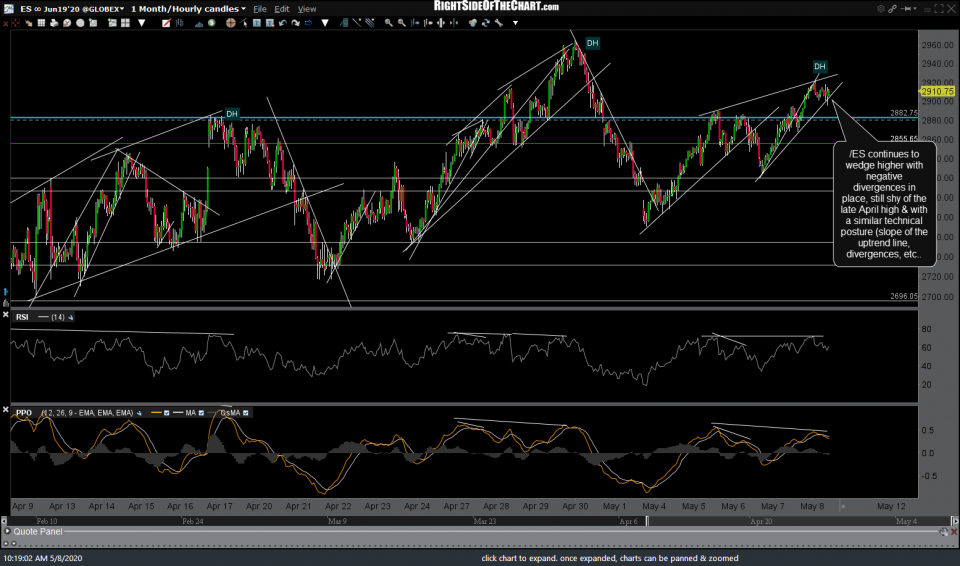
Task: Click the blue right arrow icon
Action: [308, 23]
